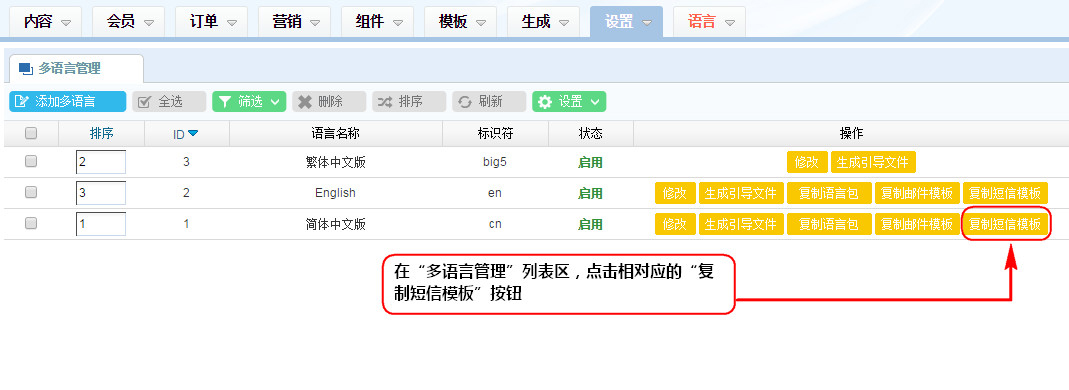
Task: Click 复制邮件模板 for 简体中文版 row
Action: 917,224
